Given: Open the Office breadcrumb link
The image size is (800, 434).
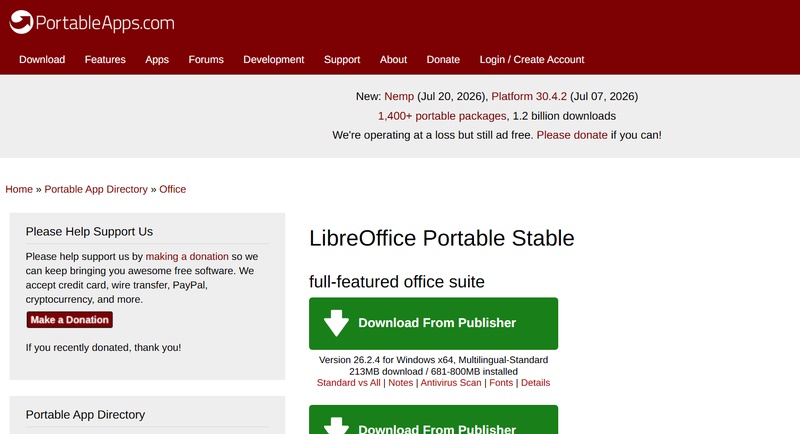Looking at the screenshot, I should point(172,189).
